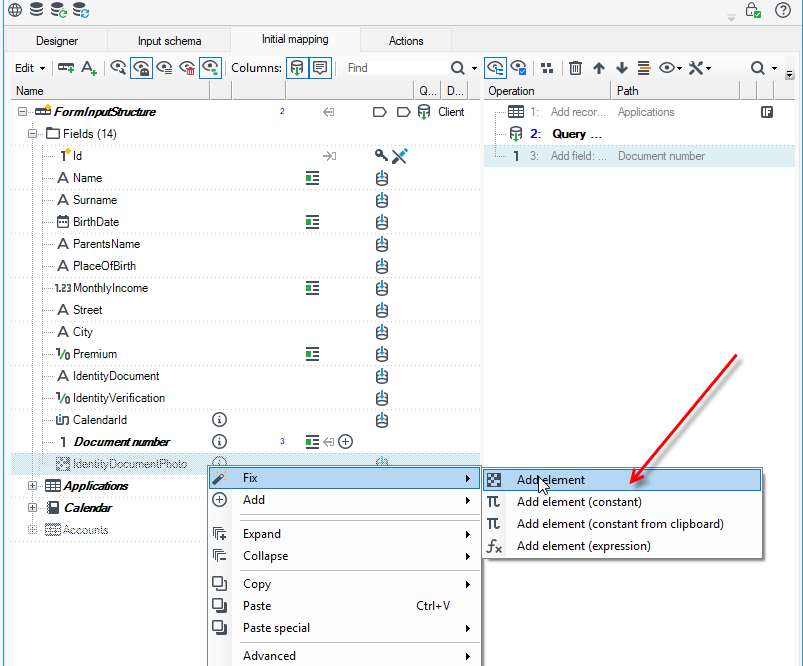Expand the Calendar tree node
Image resolution: width=803 pixels, height=666 pixels.
coord(32,508)
